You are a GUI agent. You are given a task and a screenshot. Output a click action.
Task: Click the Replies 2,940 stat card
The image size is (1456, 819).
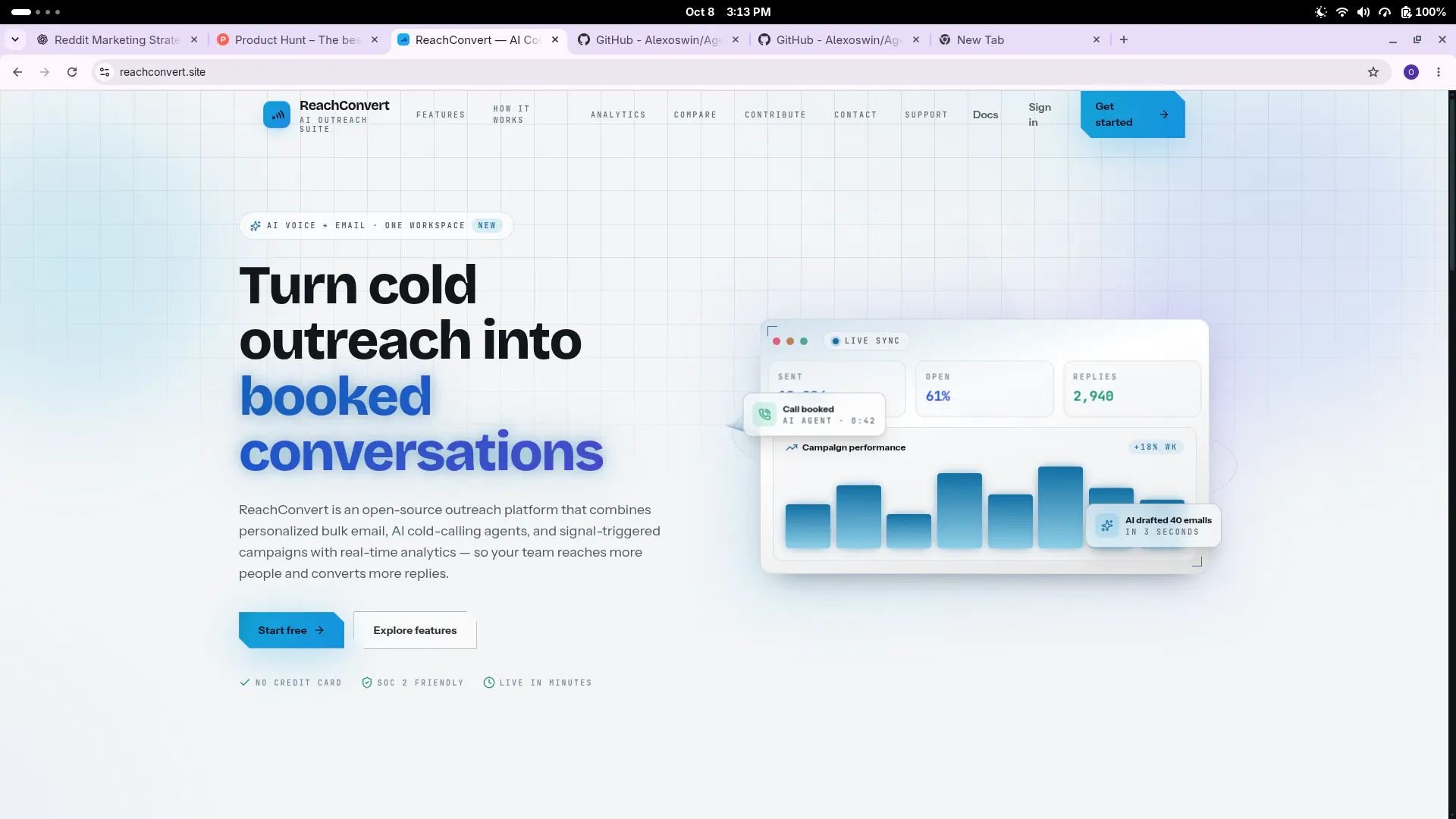click(x=1132, y=388)
